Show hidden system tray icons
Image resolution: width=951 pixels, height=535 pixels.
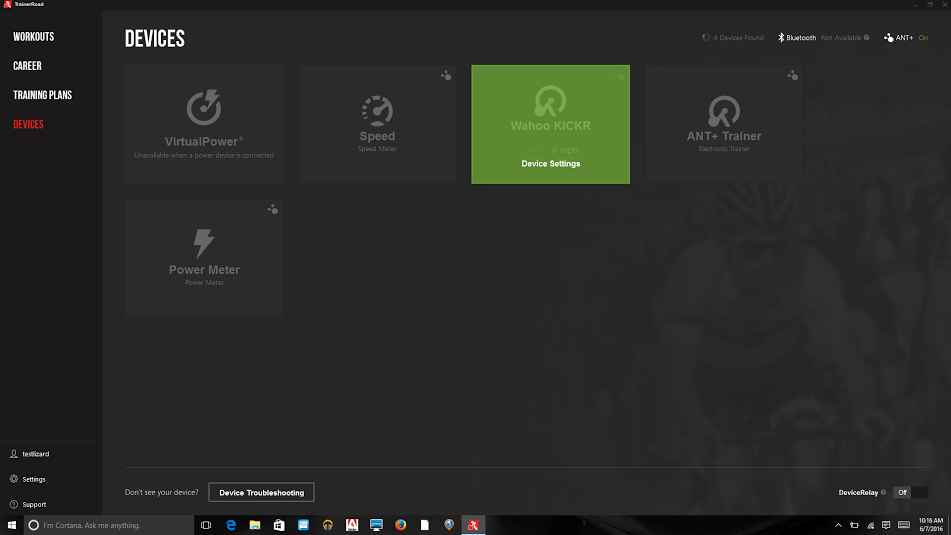click(838, 525)
